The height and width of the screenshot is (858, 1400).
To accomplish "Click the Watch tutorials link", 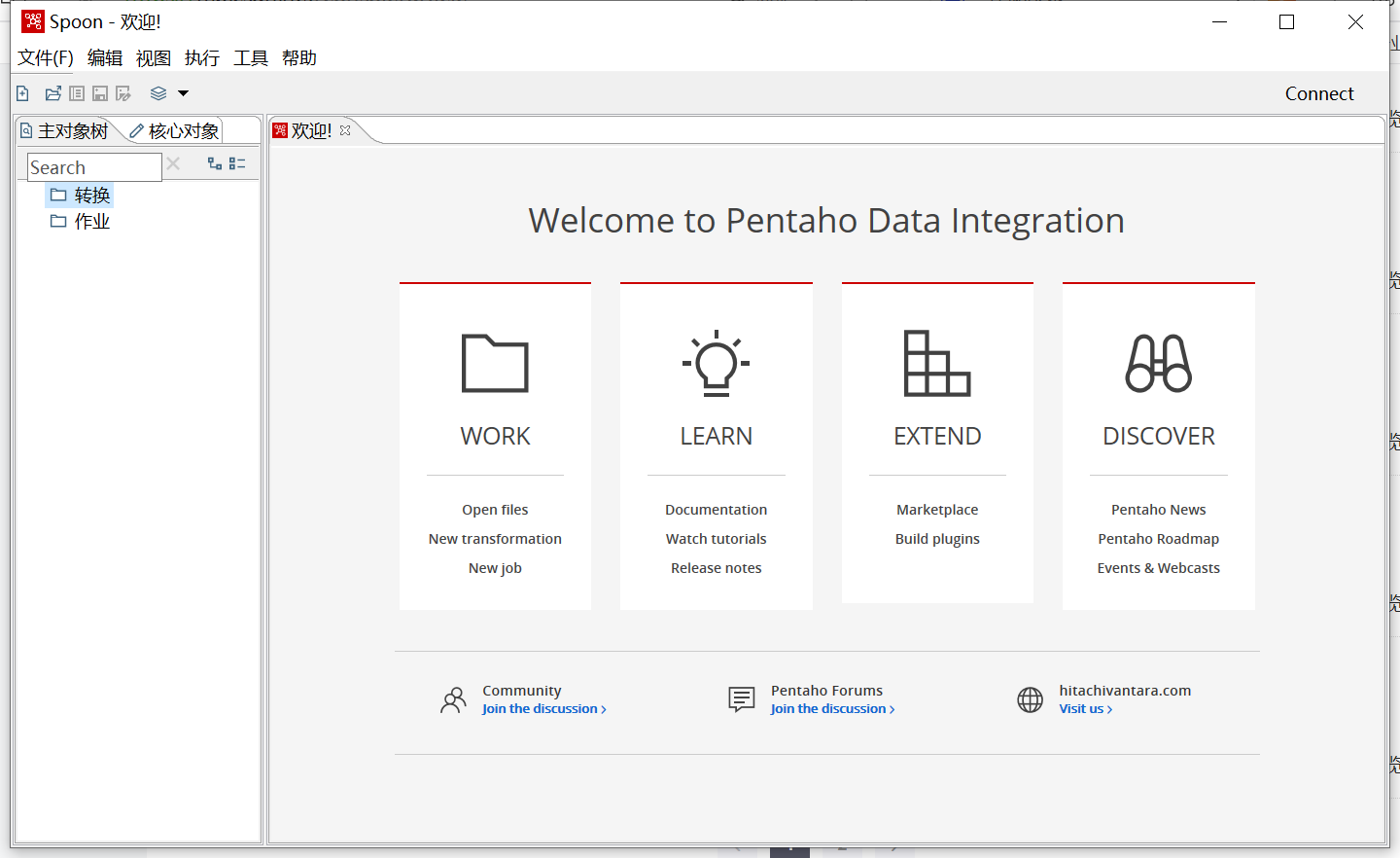I will [717, 539].
